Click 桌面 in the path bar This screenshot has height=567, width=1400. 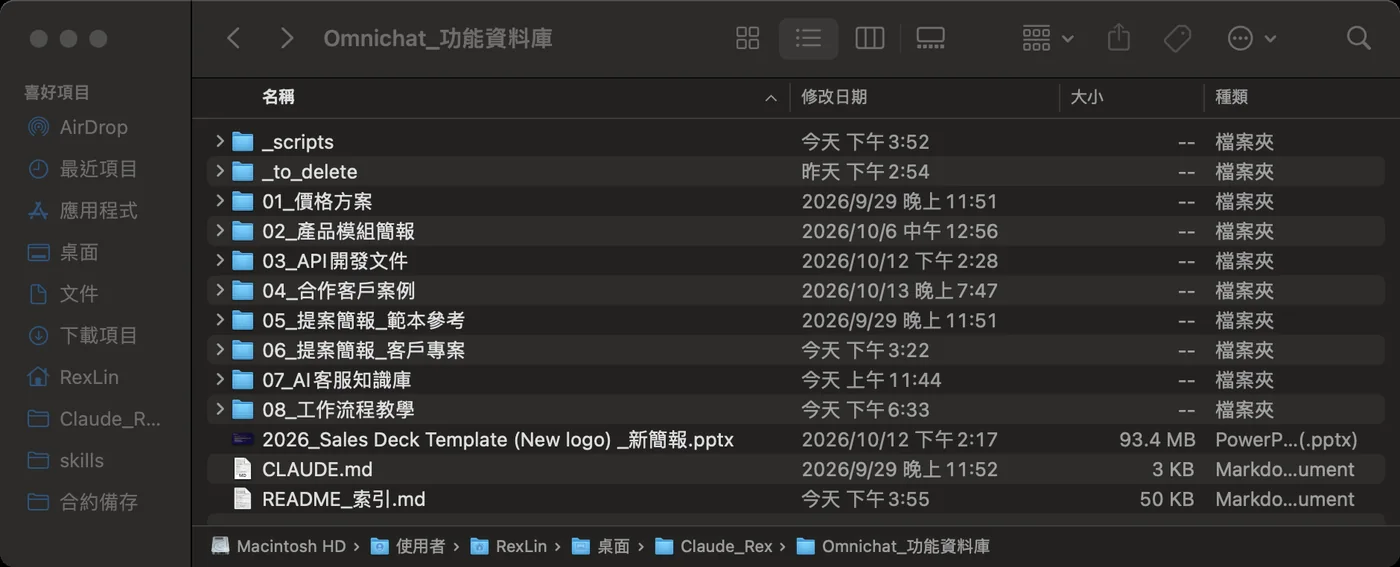coord(602,546)
